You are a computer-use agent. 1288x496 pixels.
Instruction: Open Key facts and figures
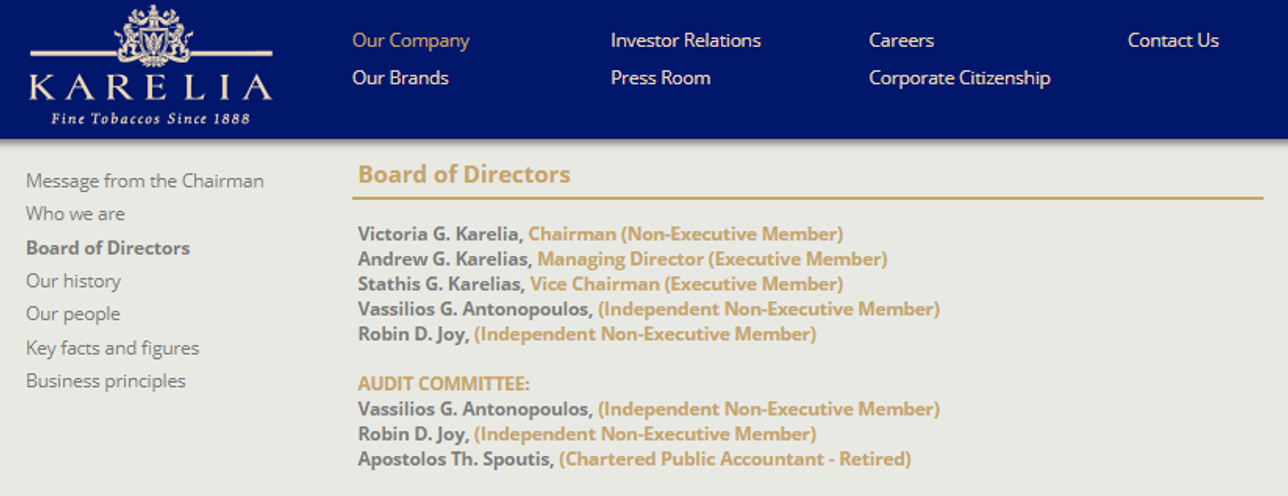(x=112, y=348)
